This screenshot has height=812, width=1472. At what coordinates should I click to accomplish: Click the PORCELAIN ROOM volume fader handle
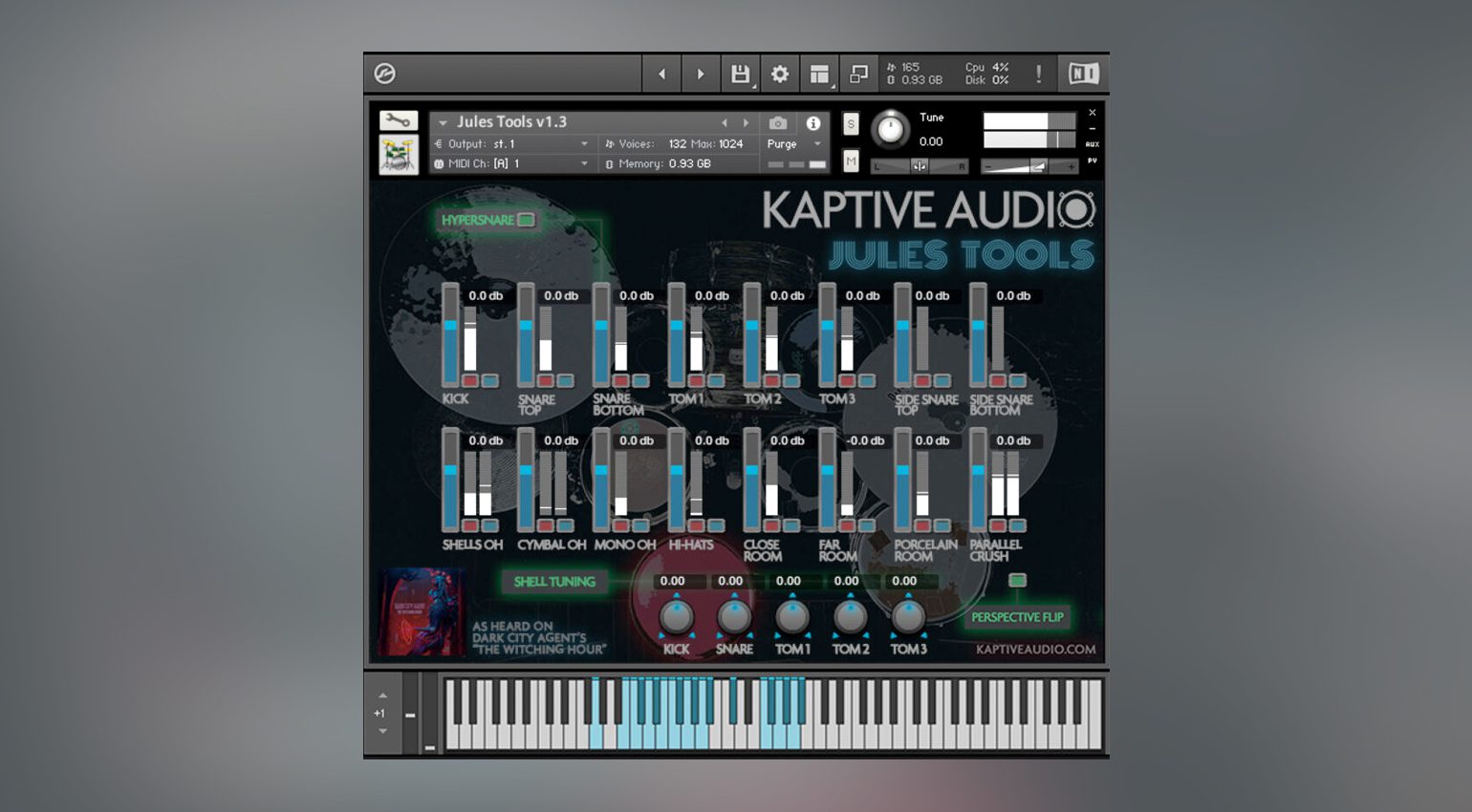903,470
